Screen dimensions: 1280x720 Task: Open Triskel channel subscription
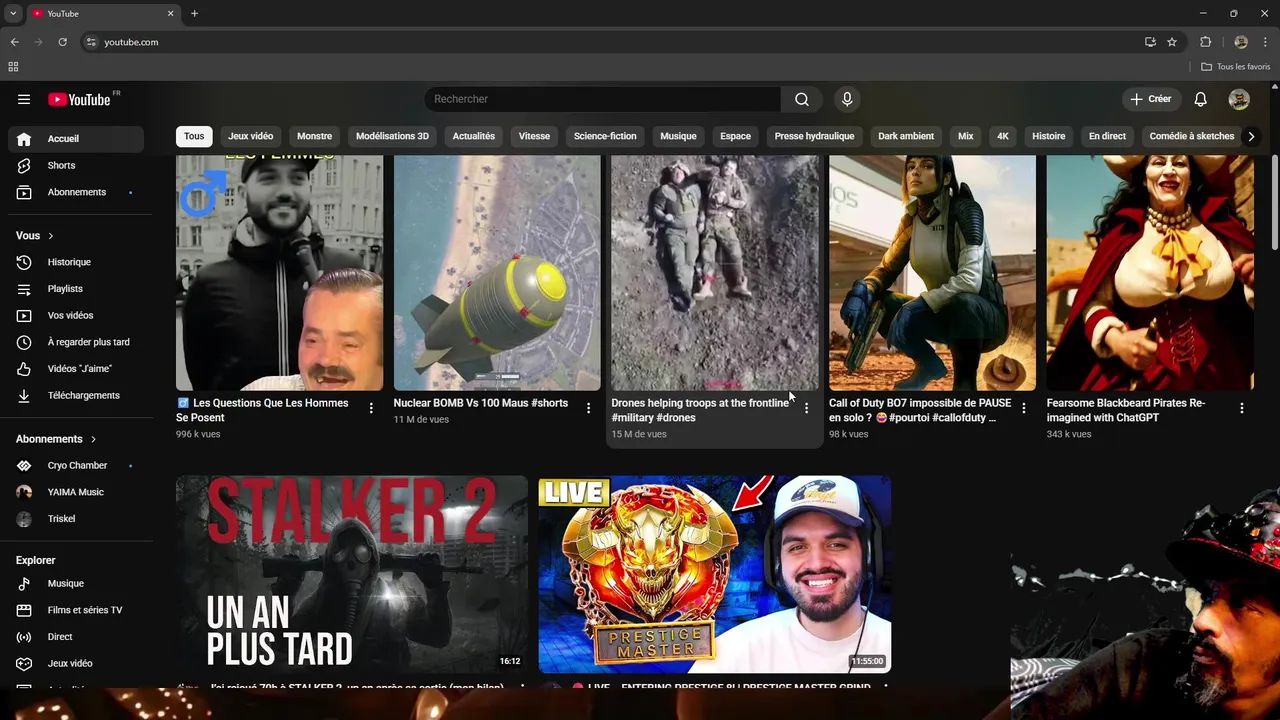pyautogui.click(x=76, y=519)
